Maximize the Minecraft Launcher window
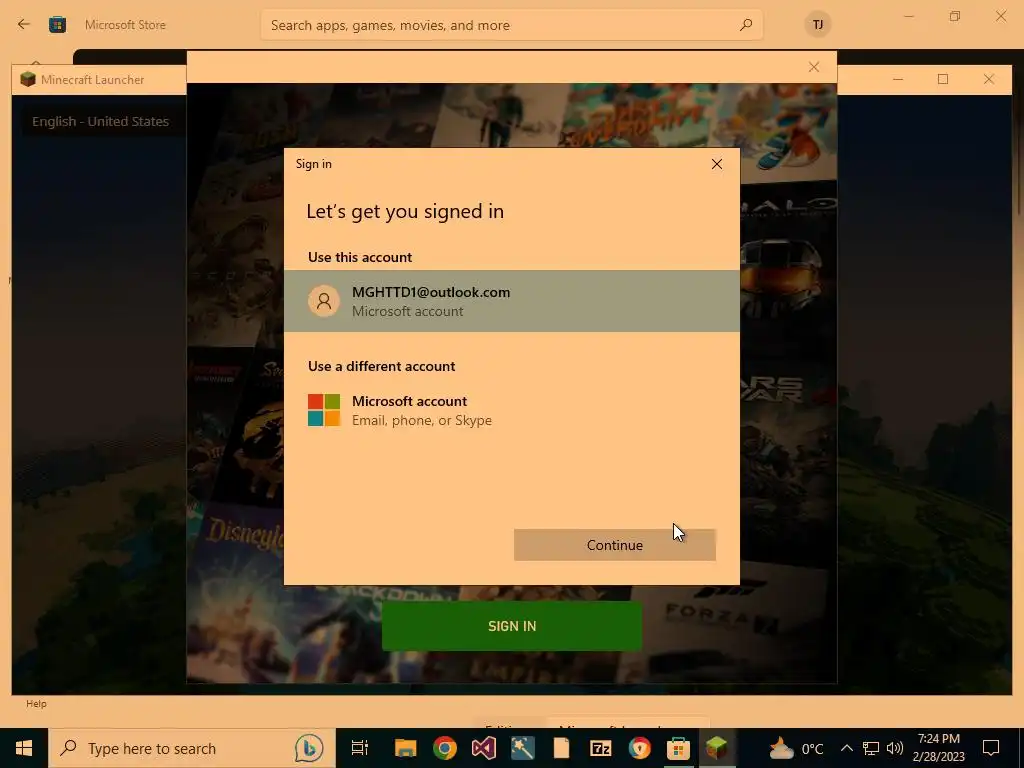 943,79
